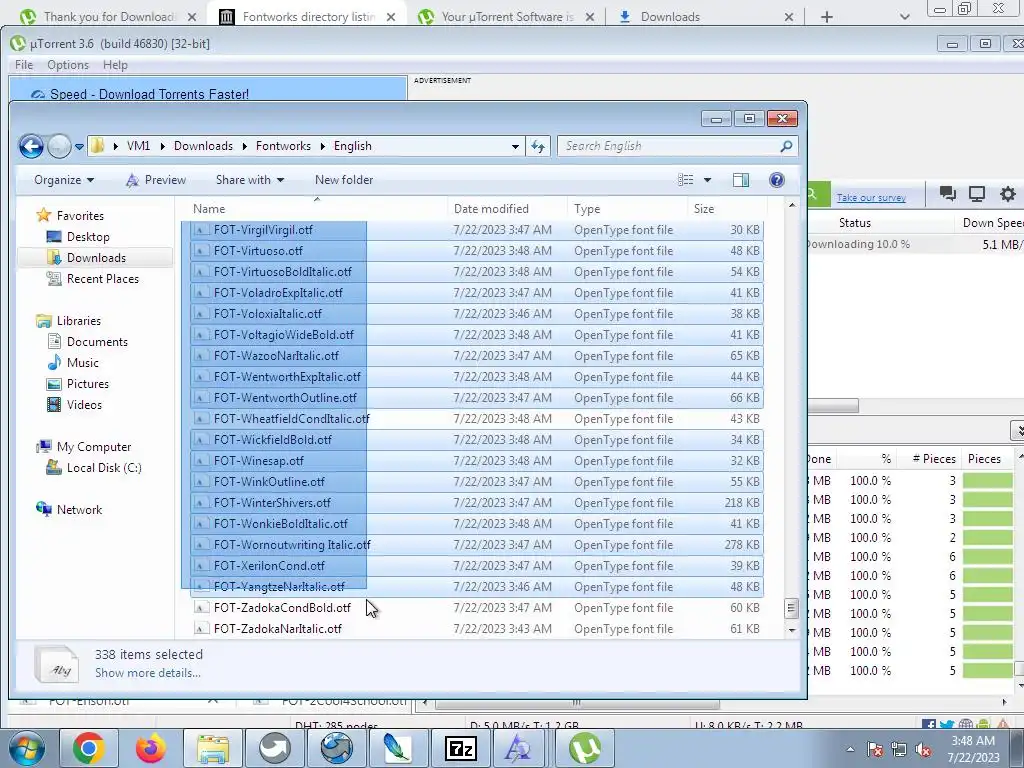Screen dimensions: 1024x768
Task: Open Firefox from the taskbar
Action: coord(150,748)
